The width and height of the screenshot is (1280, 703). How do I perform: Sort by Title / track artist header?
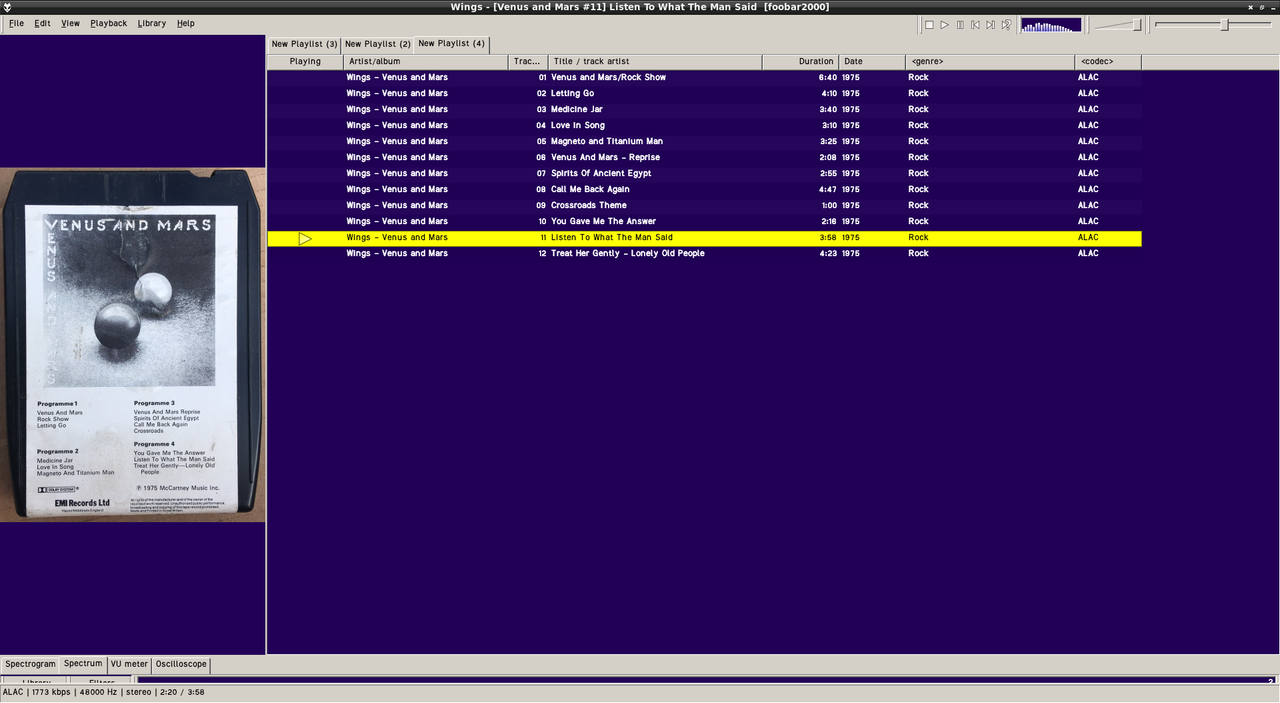(655, 61)
